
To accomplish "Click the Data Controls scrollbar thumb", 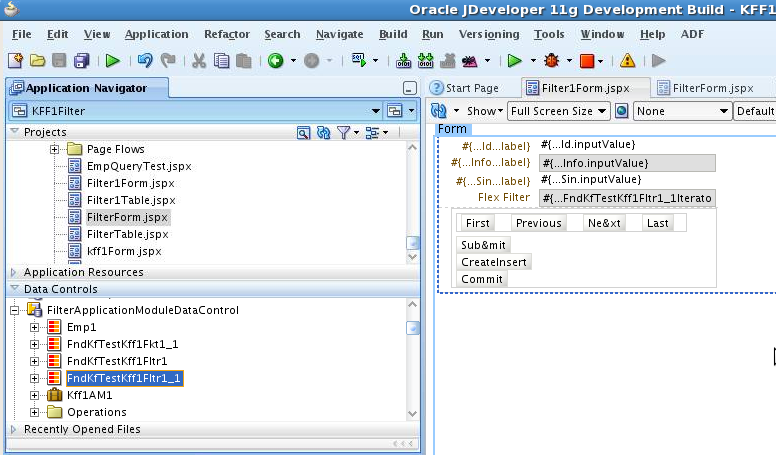I will 413,328.
